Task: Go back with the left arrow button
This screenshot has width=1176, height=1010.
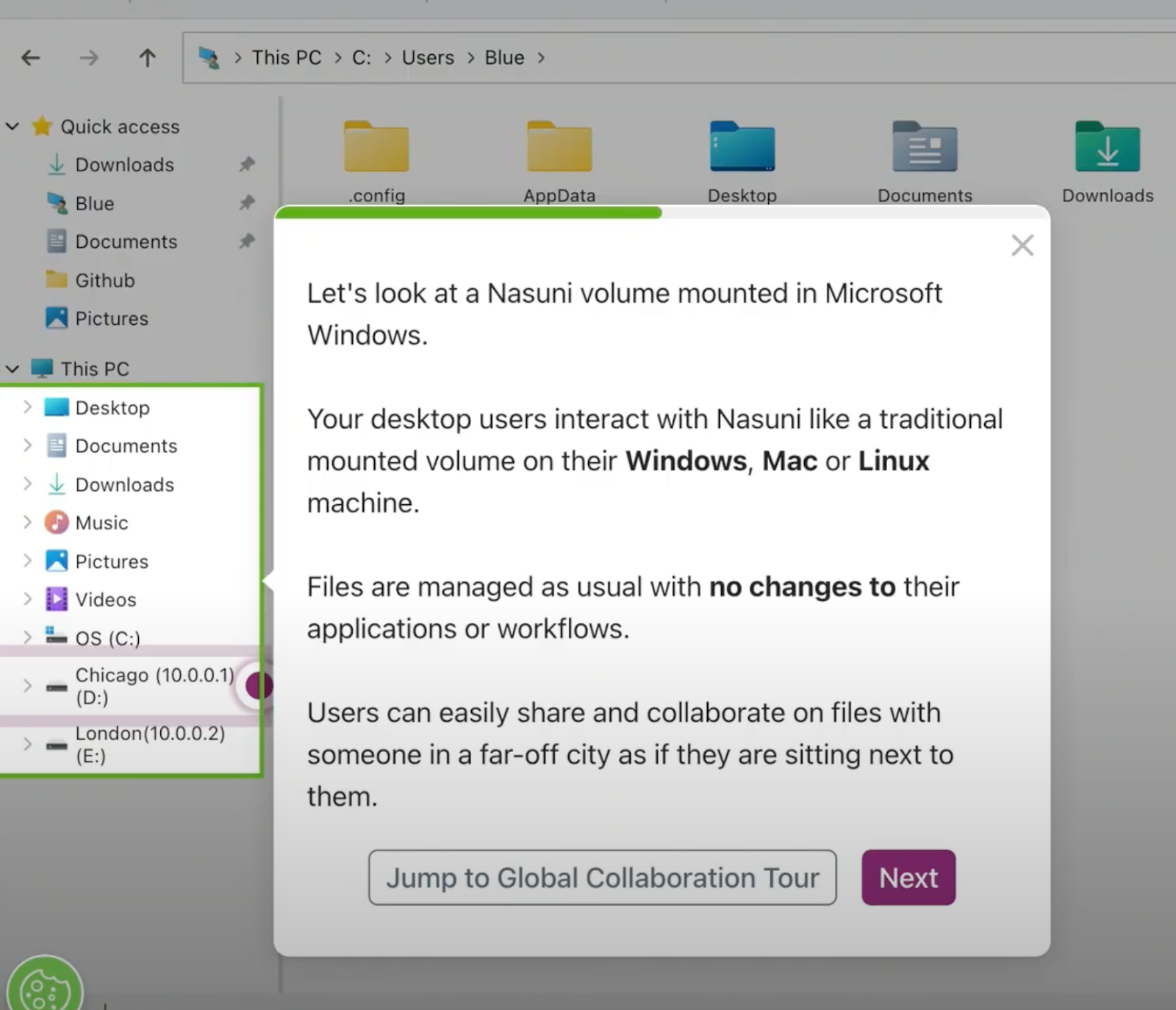Action: pos(31,57)
